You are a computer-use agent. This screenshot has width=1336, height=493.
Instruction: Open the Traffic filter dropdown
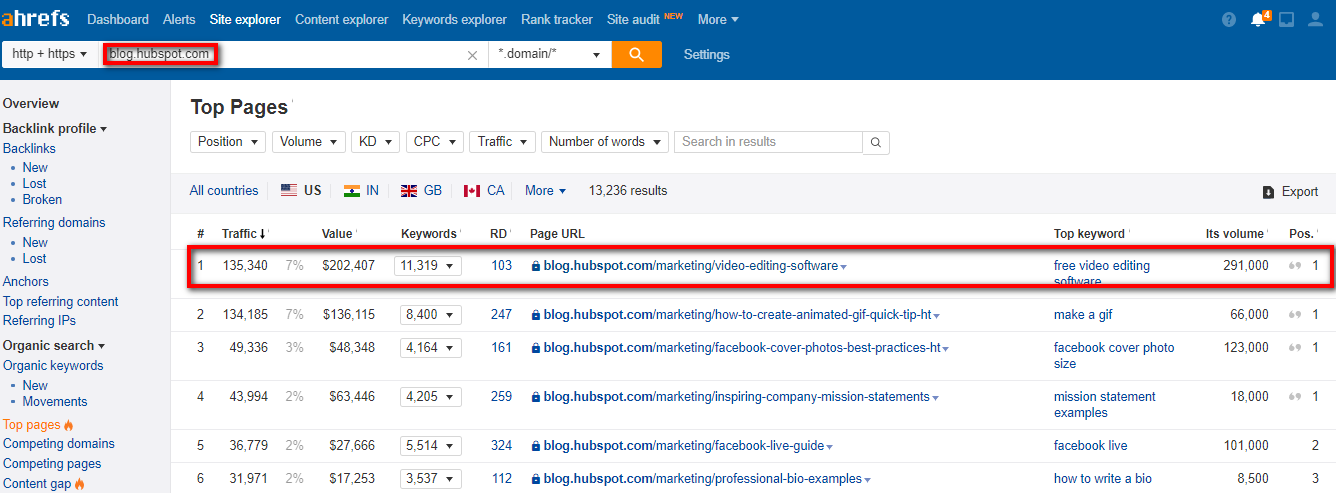pos(503,142)
